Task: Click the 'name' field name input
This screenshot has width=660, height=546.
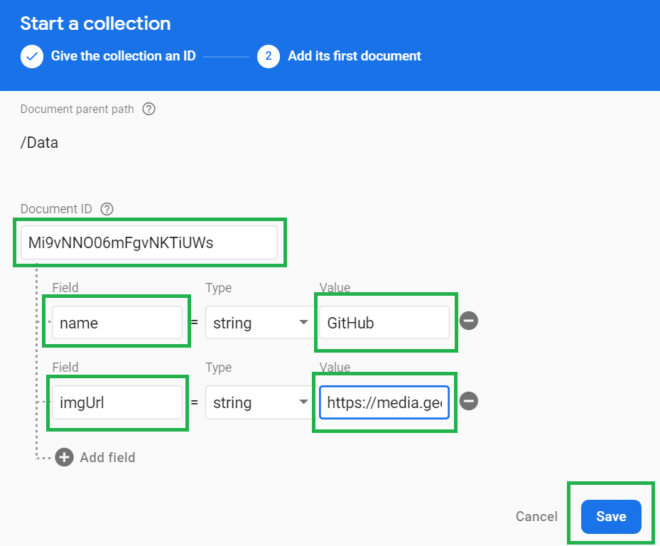Action: [118, 323]
